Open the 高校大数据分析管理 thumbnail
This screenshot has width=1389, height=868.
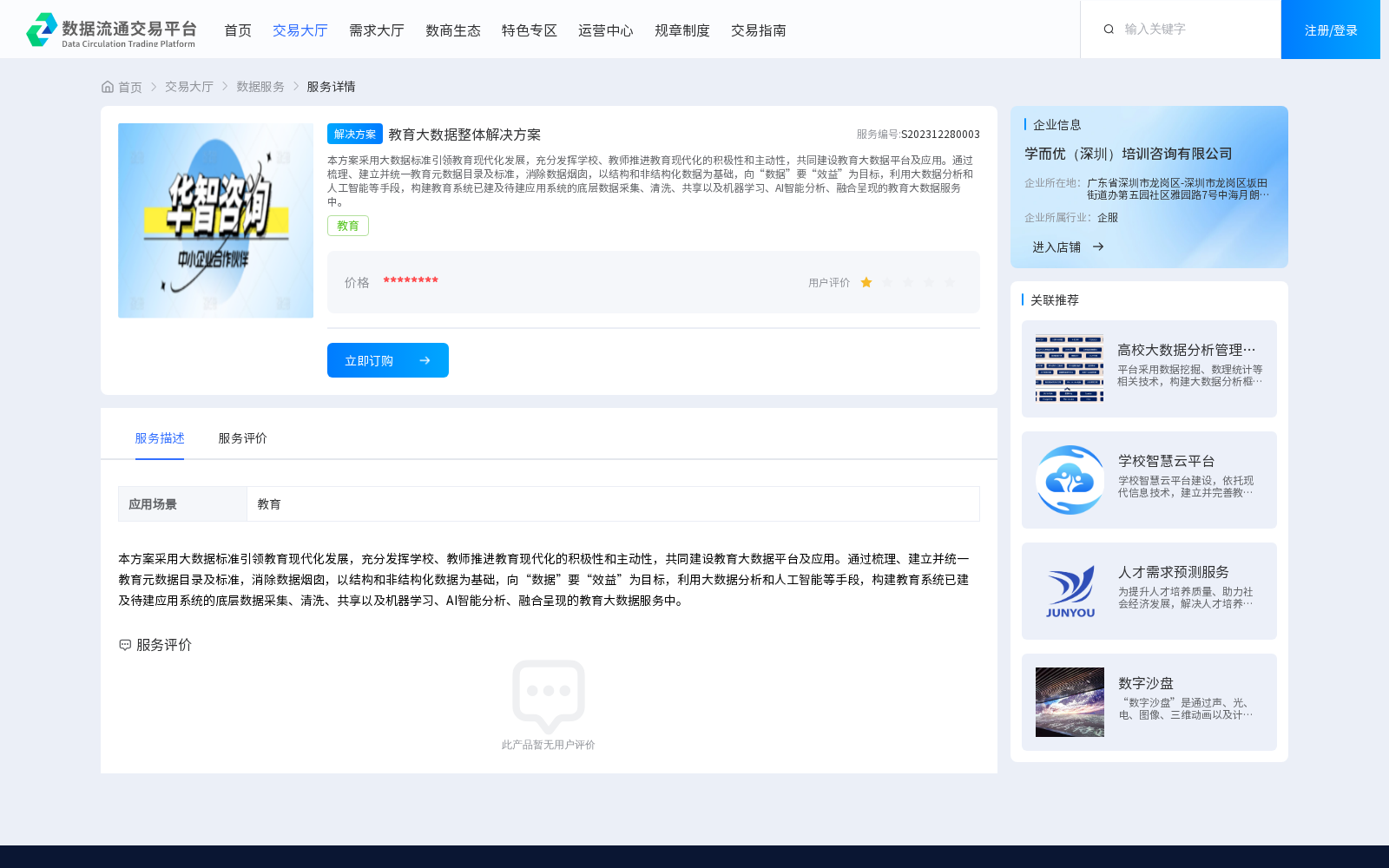point(1070,369)
